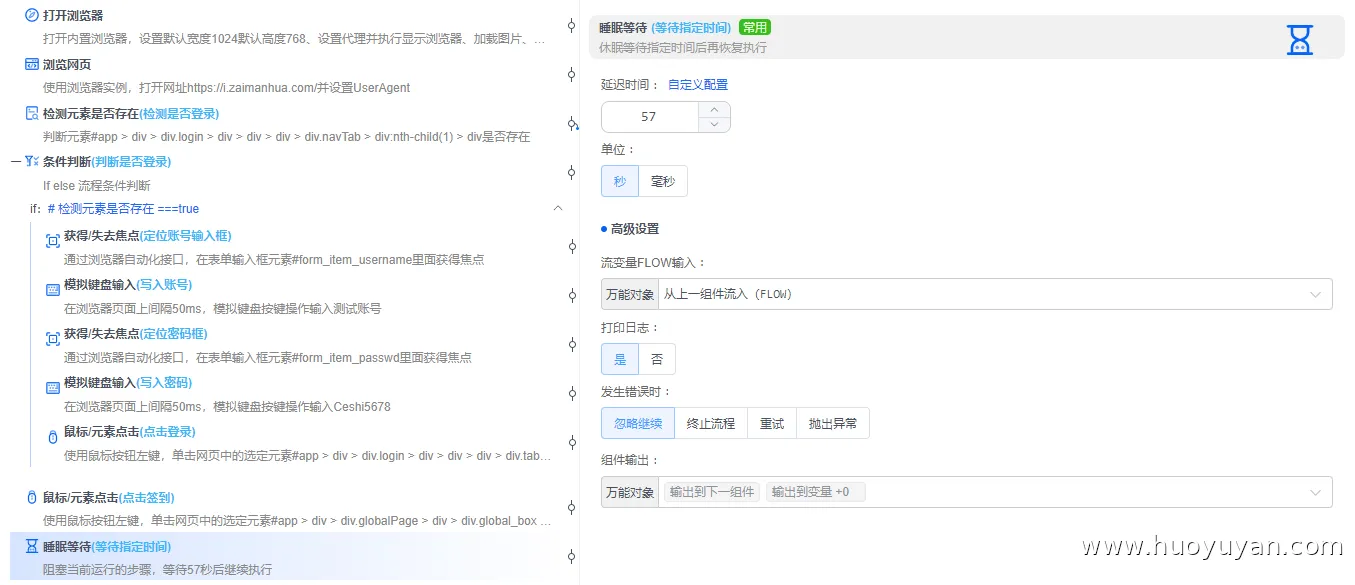Select 秒 as the delay unit

(x=620, y=181)
